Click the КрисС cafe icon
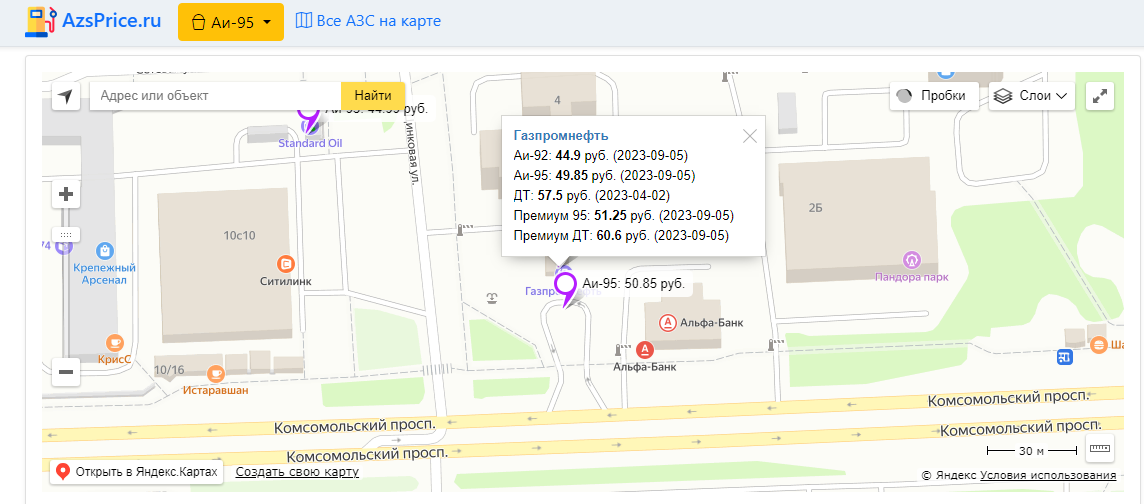The image size is (1144, 504). 114,342
